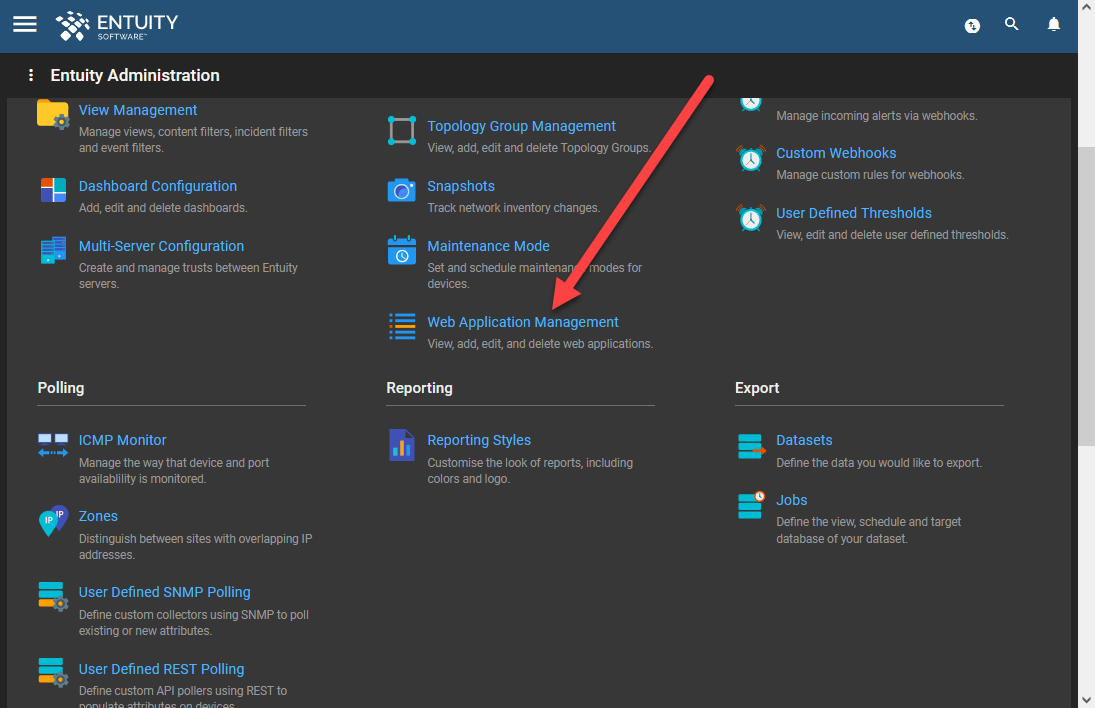1095x708 pixels.
Task: Click the notifications bell
Action: tap(1053, 25)
